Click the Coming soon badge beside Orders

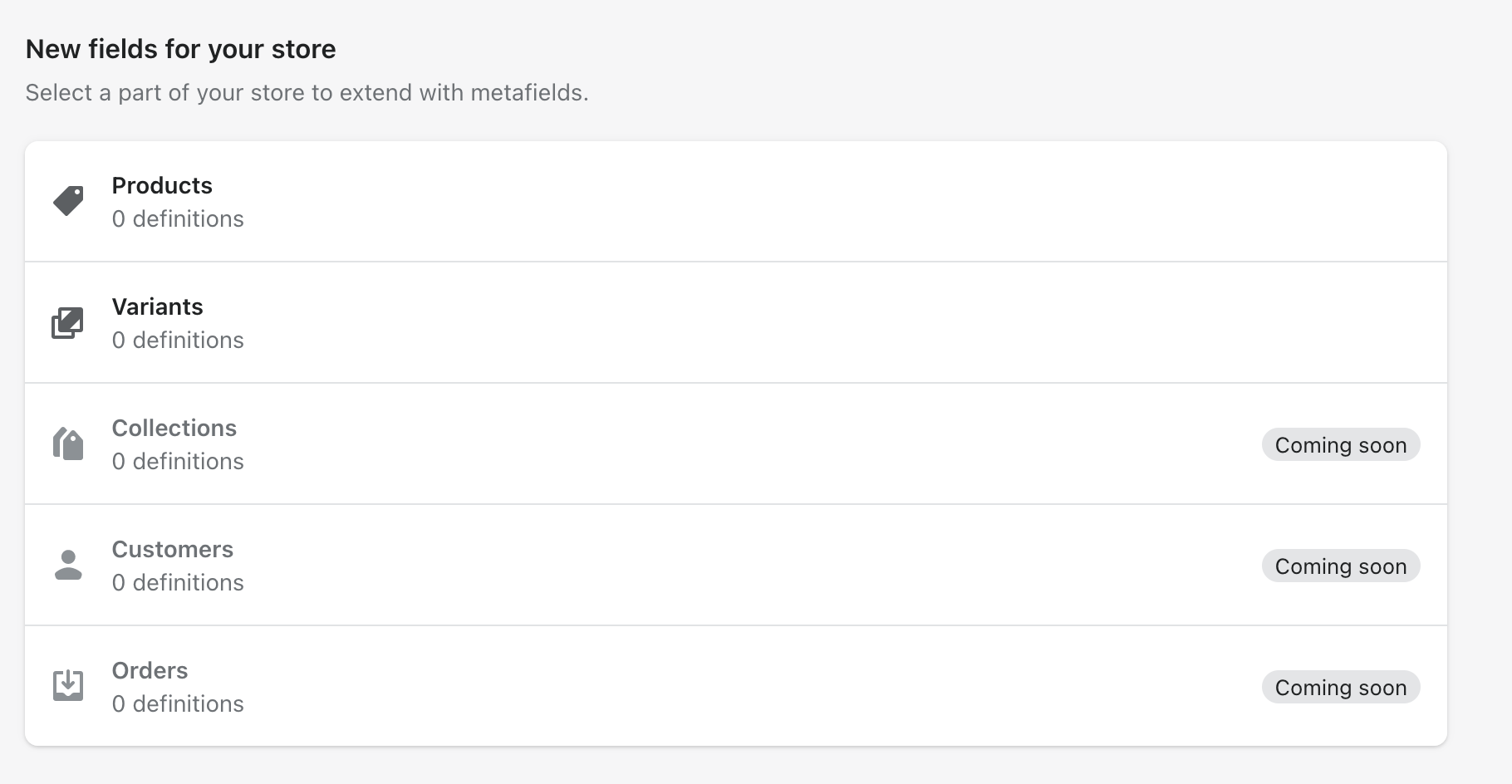[1340, 687]
